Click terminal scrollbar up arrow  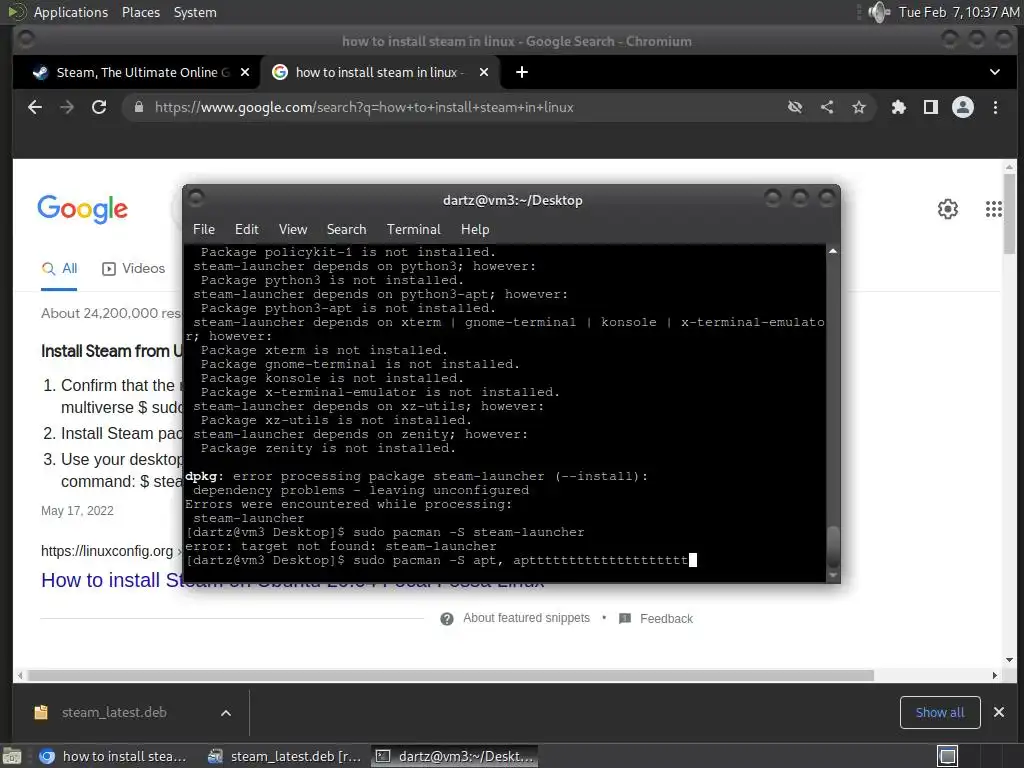[x=833, y=251]
